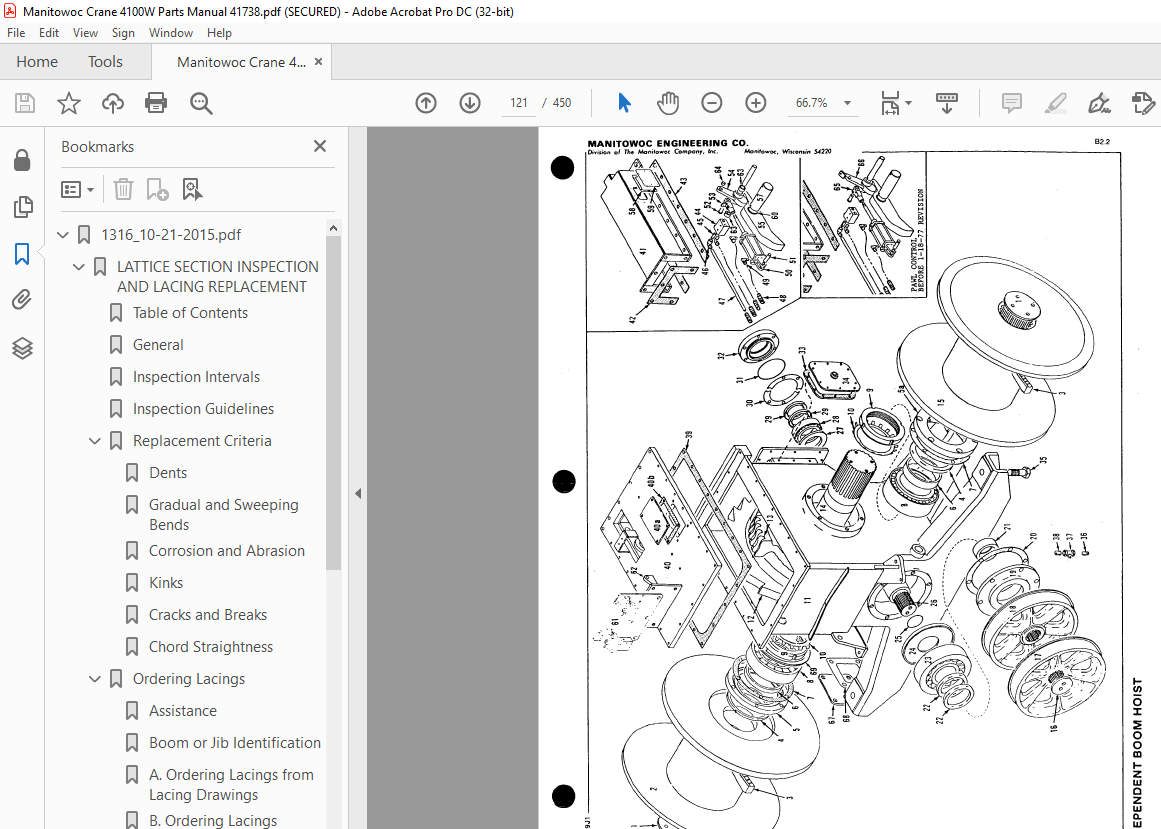Viewport: 1161px width, 829px height.
Task: Click the 66.7% zoom value field
Action: (x=812, y=103)
